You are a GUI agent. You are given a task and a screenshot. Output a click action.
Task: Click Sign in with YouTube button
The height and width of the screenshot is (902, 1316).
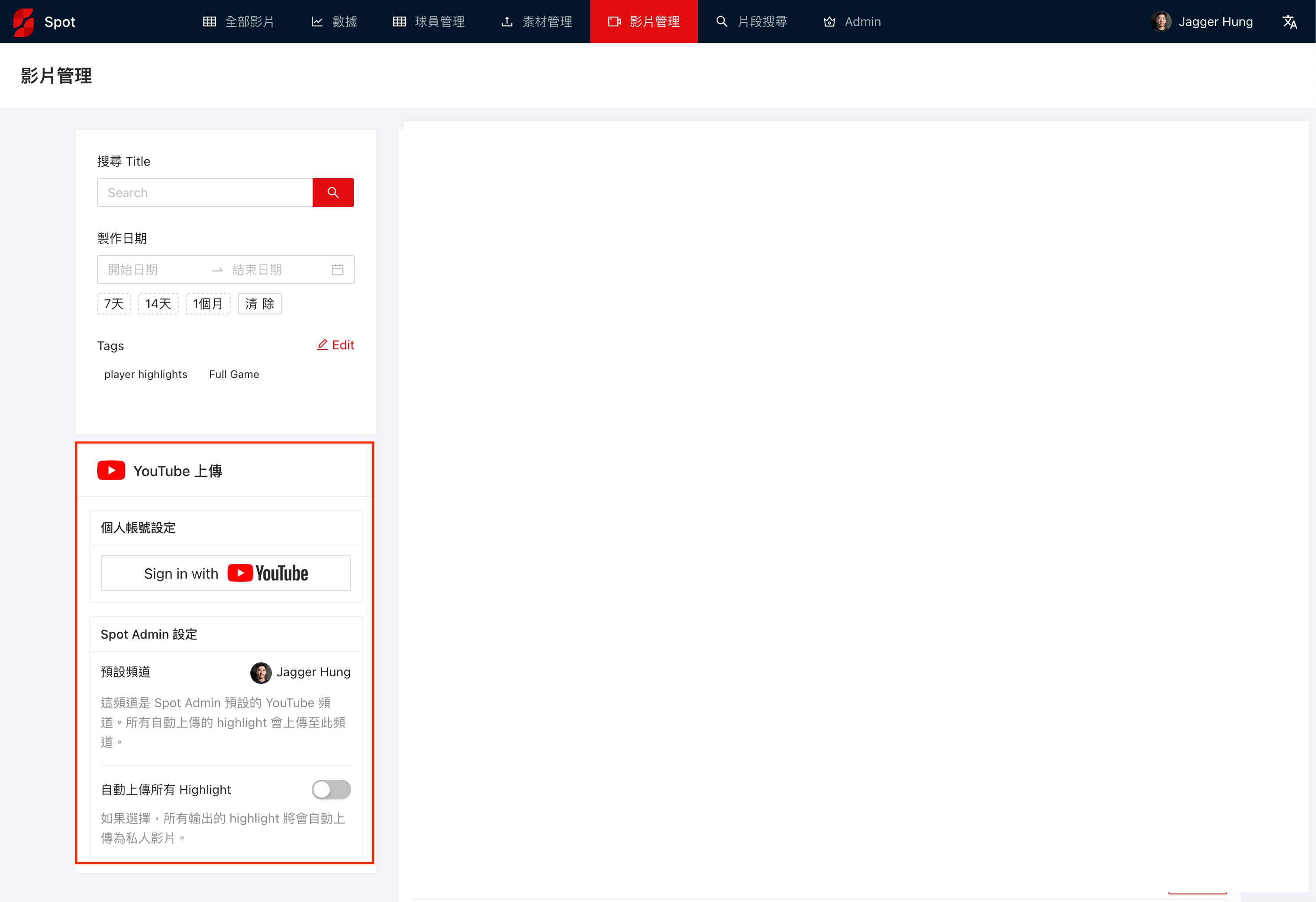(x=226, y=573)
